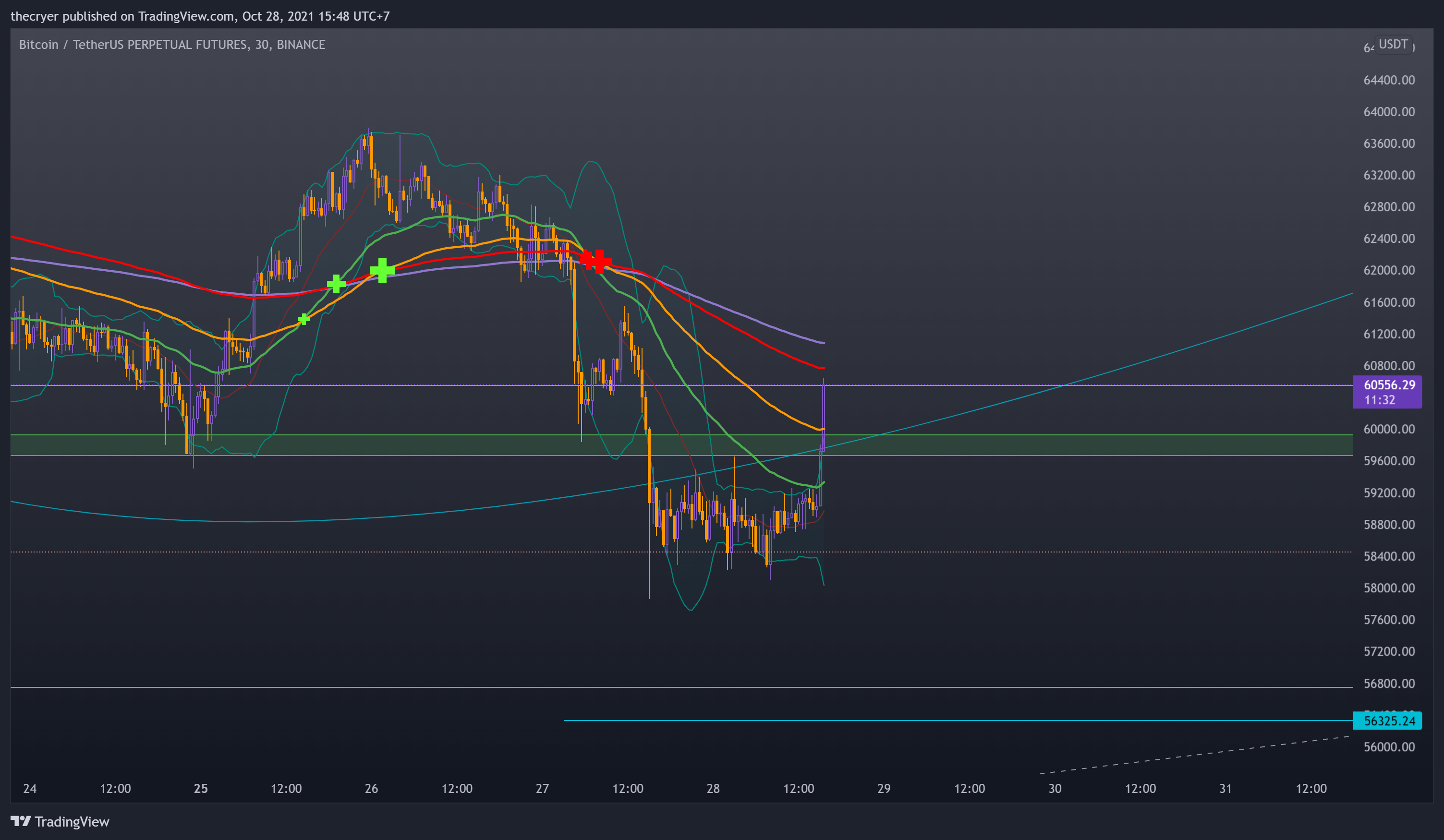1444x840 pixels.
Task: Click the date label 27 on time axis
Action: [x=542, y=789]
